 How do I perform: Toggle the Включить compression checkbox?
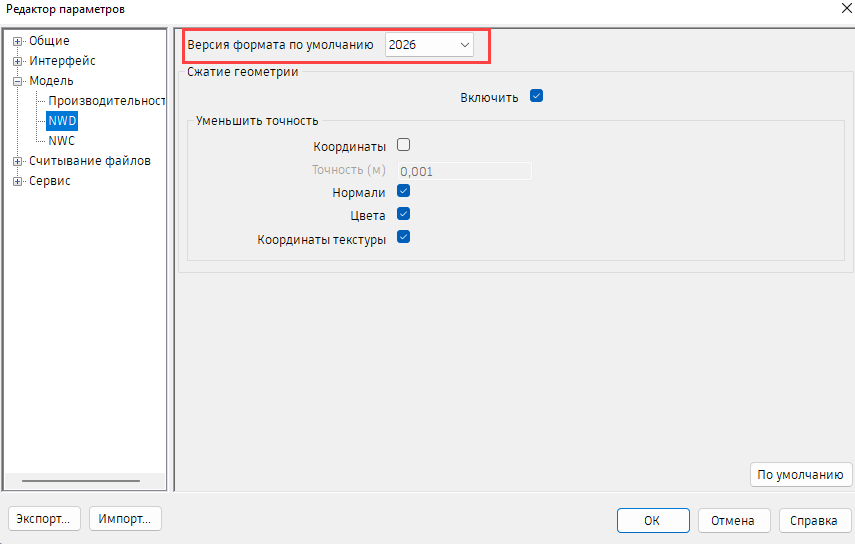(x=537, y=96)
